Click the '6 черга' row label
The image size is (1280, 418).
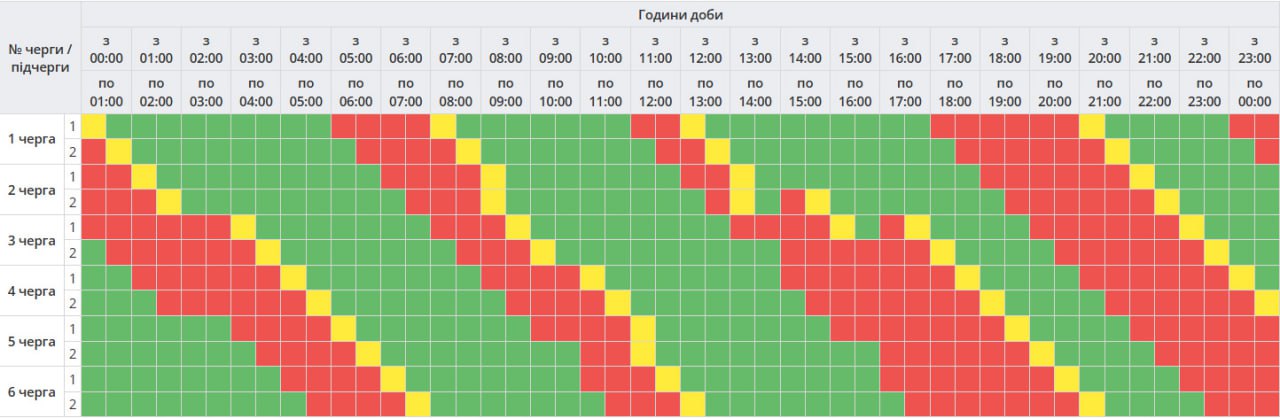tap(32, 391)
